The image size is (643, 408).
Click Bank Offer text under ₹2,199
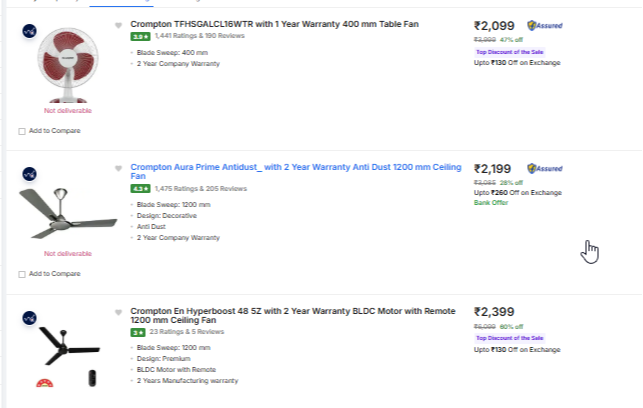pos(491,203)
